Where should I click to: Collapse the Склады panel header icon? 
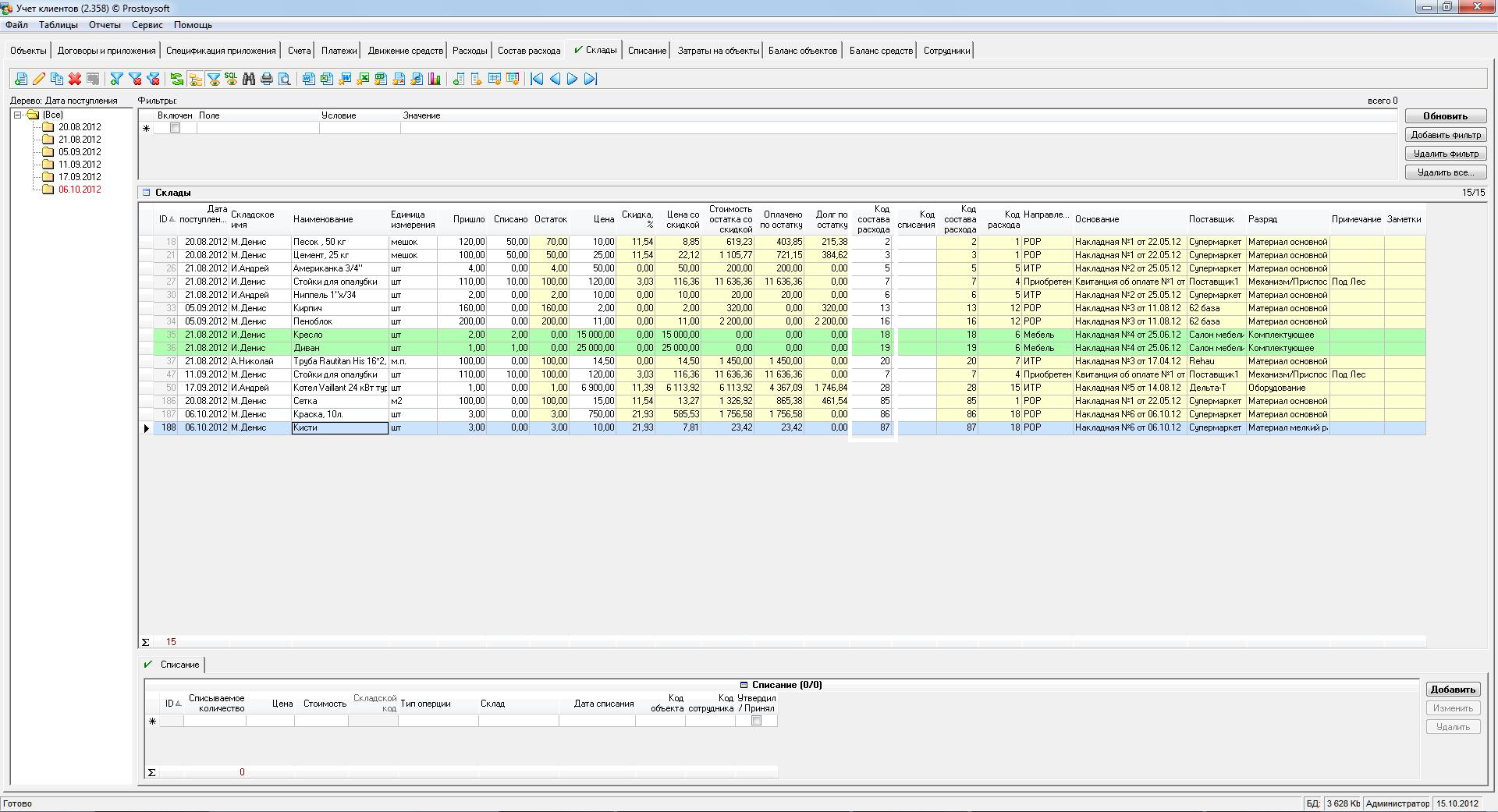[146, 192]
